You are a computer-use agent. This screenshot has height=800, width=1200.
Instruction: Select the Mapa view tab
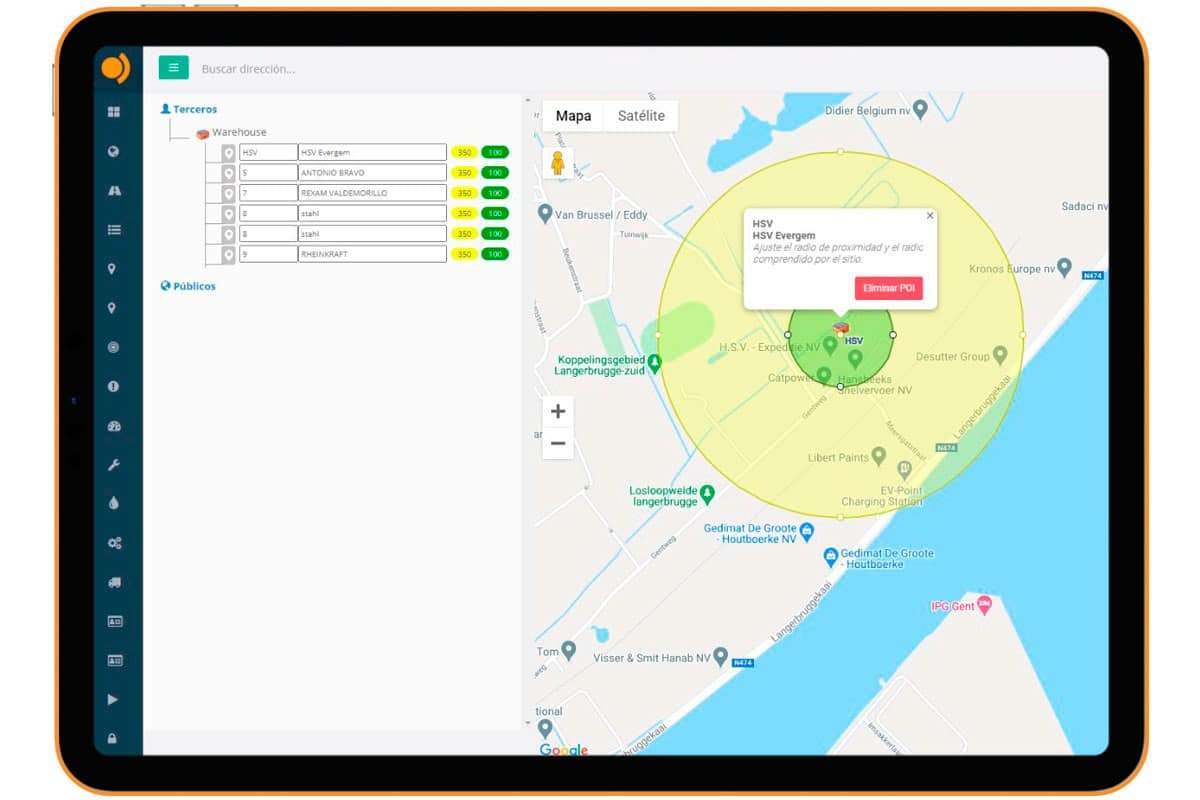point(573,116)
